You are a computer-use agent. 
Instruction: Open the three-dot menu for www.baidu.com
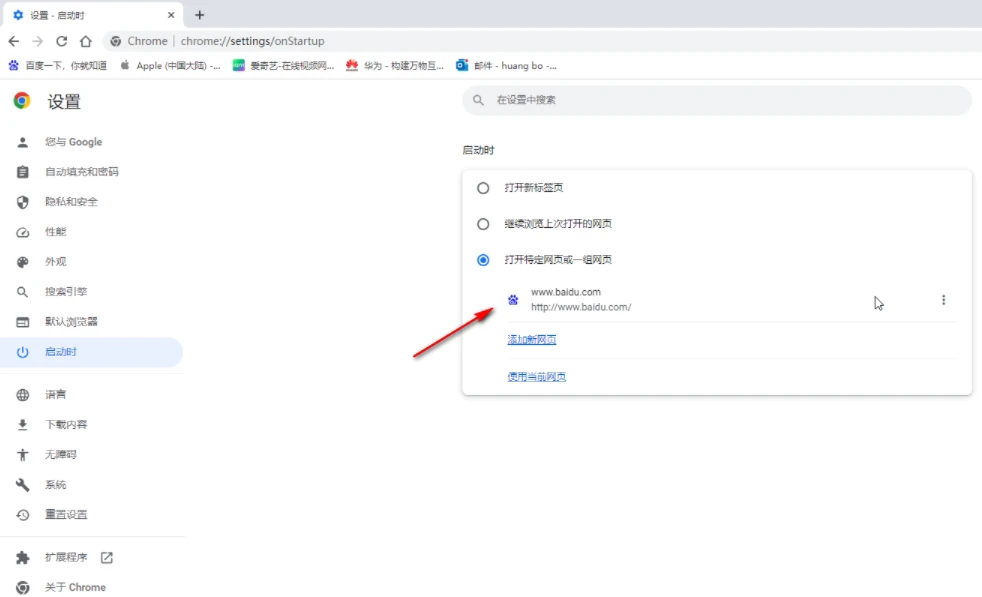tap(943, 300)
